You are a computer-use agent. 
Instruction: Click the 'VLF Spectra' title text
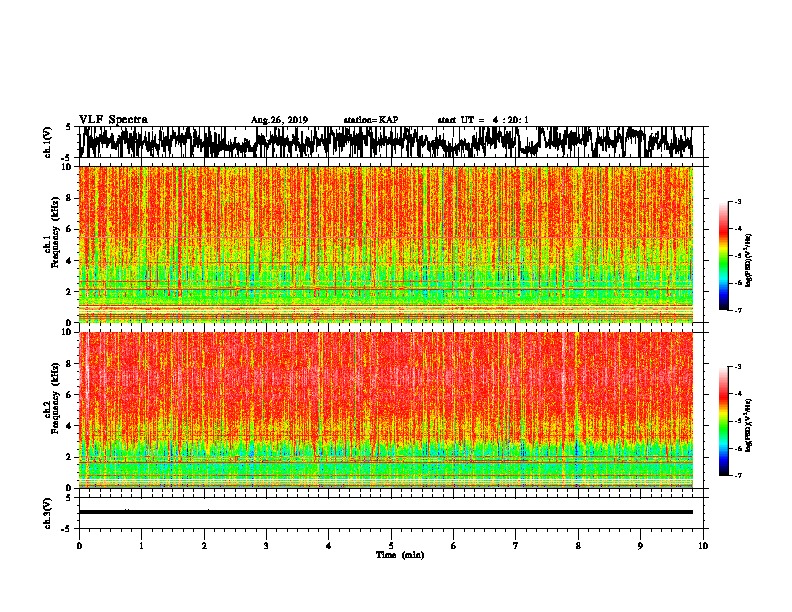113,120
